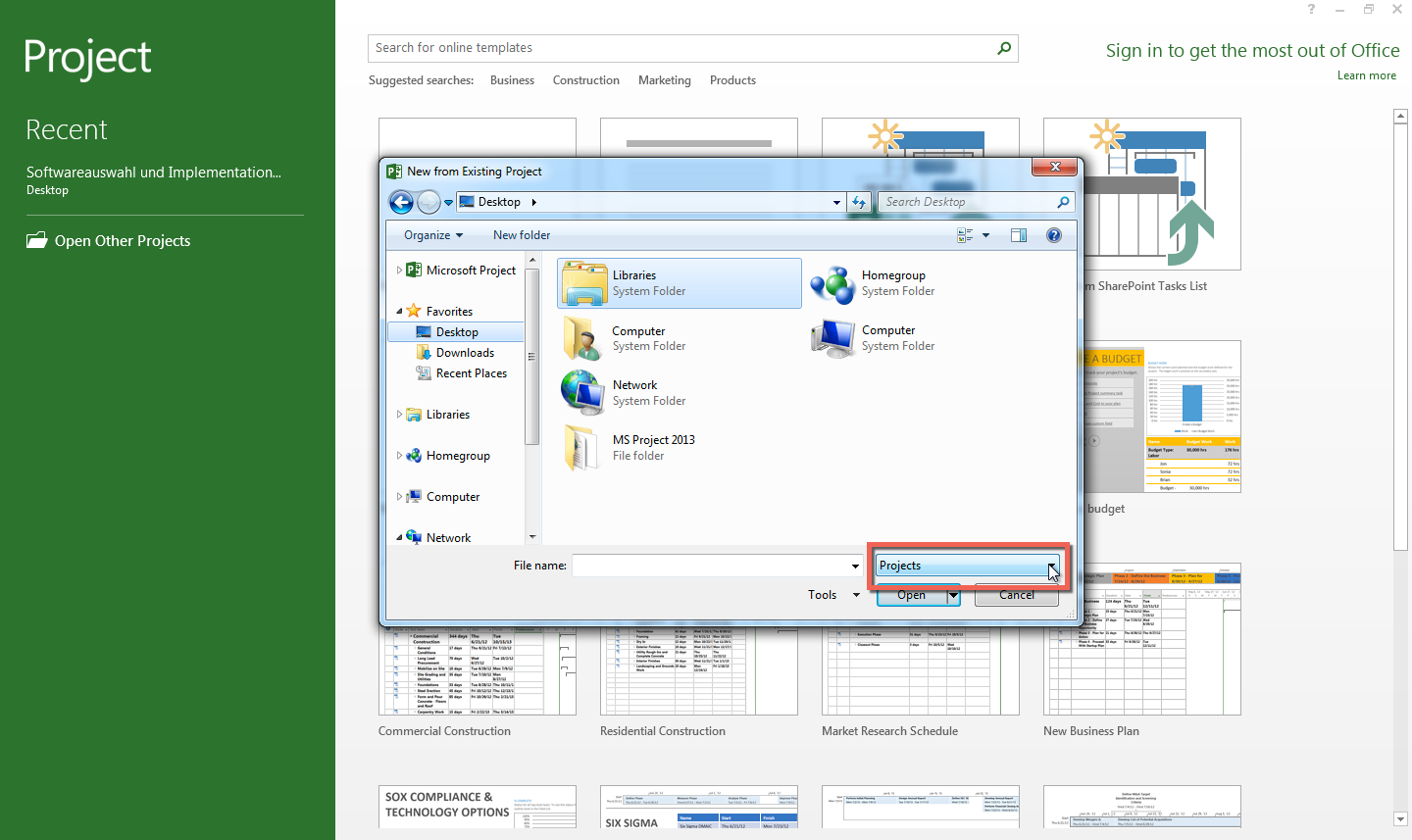
Task: Select the MS Project 2013 folder
Action: [x=582, y=448]
